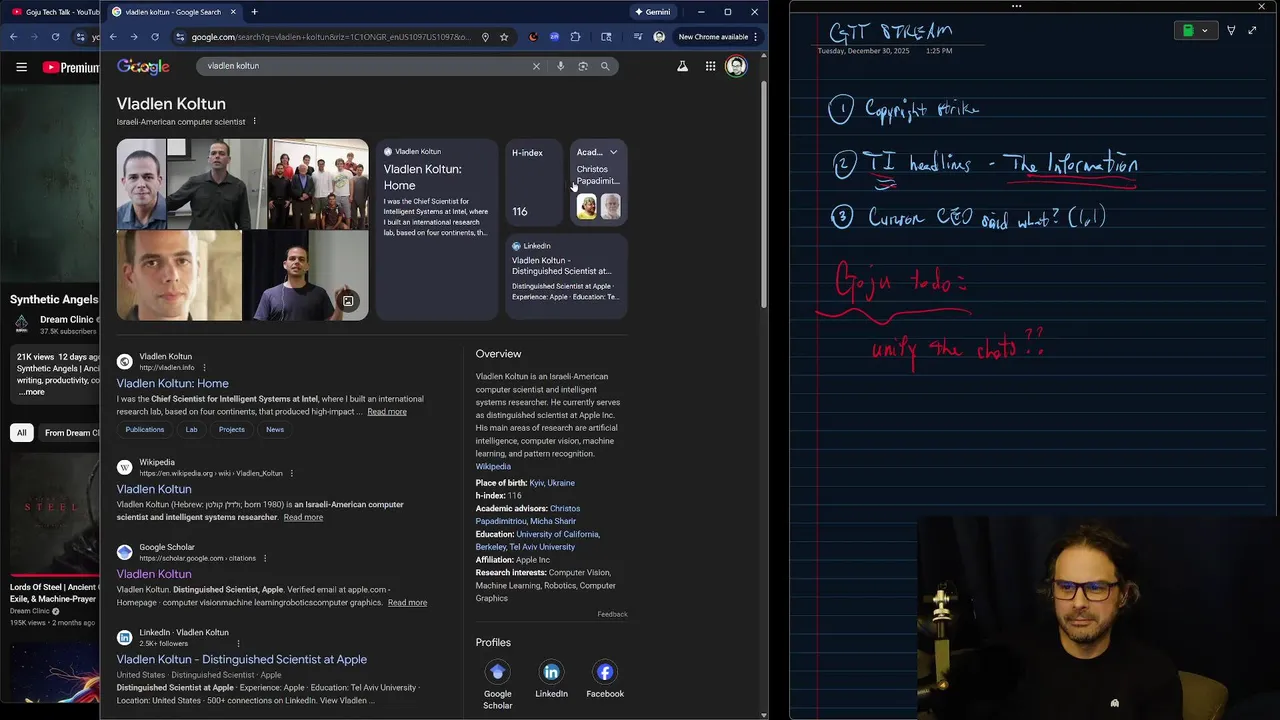Viewport: 1280px width, 720px height.
Task: Open Google account profile picture
Action: pos(736,66)
